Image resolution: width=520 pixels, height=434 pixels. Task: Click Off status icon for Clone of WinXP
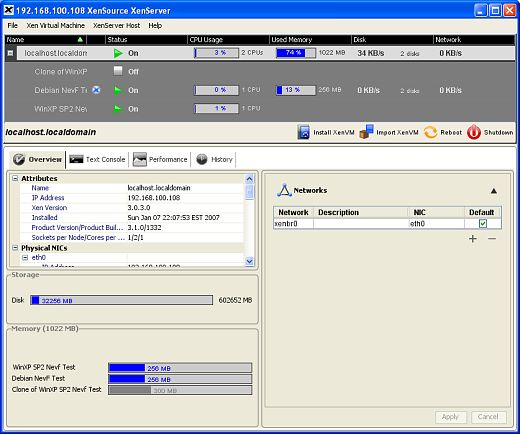pos(118,71)
